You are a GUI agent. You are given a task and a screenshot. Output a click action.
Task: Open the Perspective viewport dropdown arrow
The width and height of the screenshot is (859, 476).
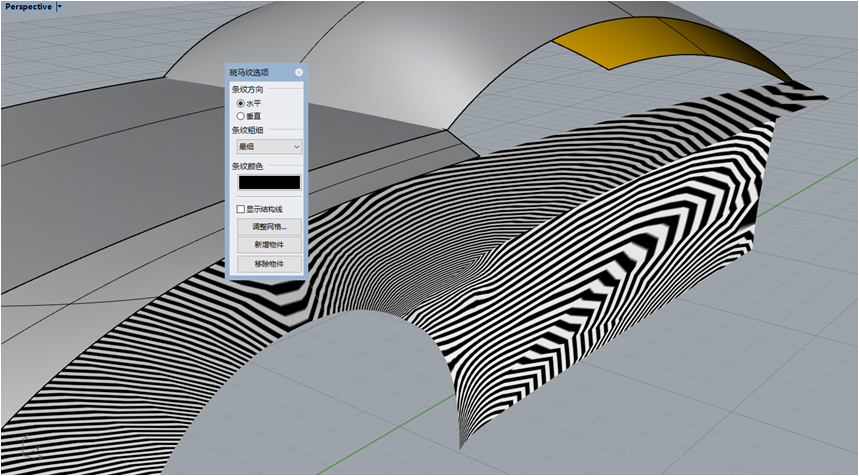(x=60, y=7)
